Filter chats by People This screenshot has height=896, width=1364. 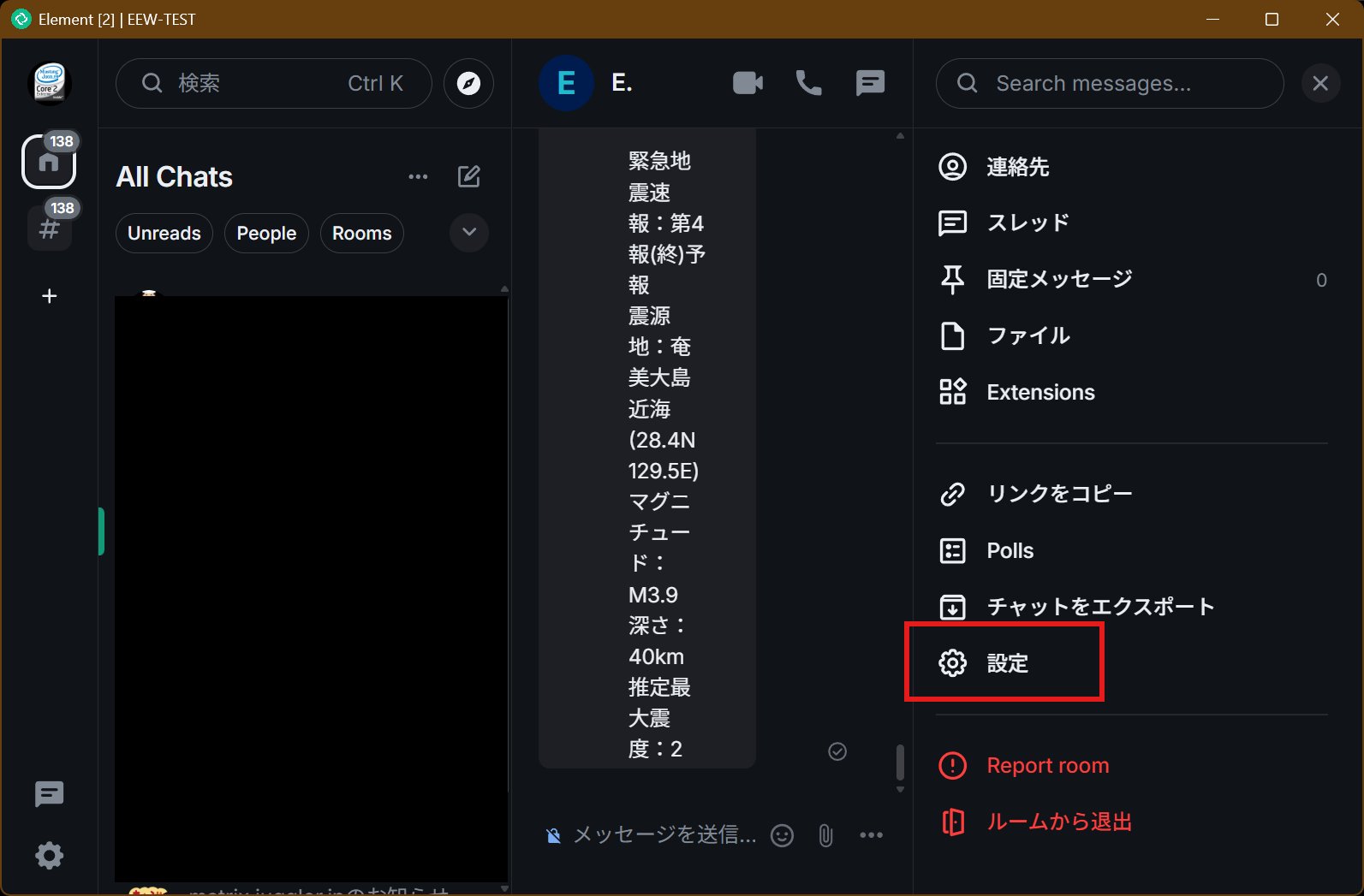click(266, 234)
